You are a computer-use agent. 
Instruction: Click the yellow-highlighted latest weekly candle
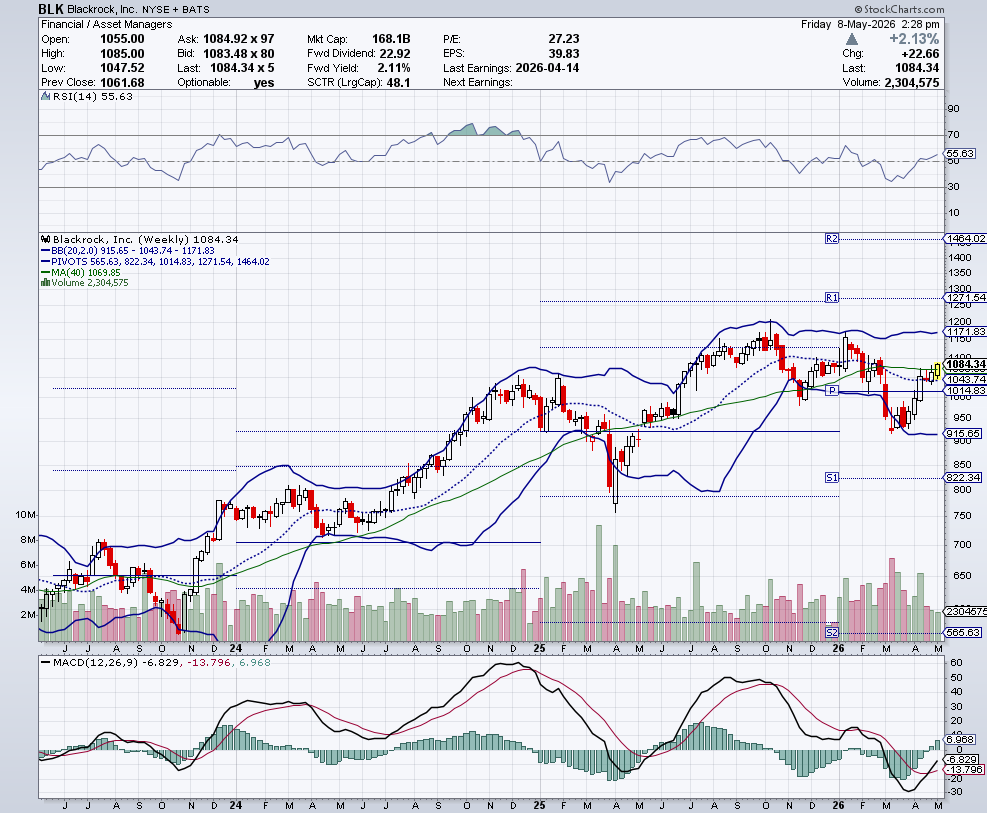[x=937, y=371]
